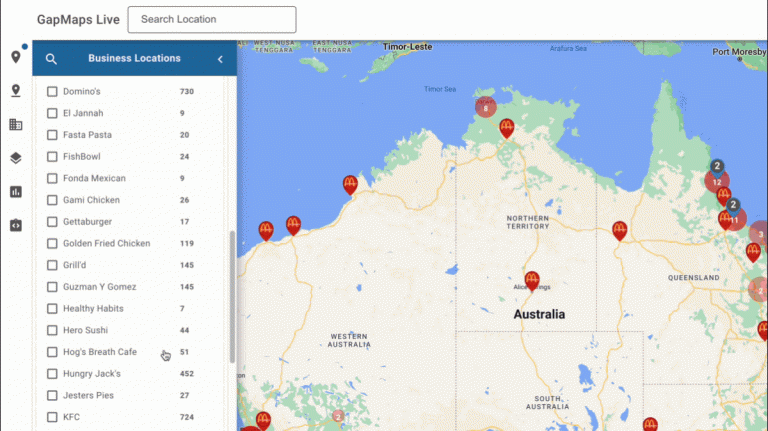
Task: Click the underlined pin drop sidebar icon
Action: (x=15, y=91)
